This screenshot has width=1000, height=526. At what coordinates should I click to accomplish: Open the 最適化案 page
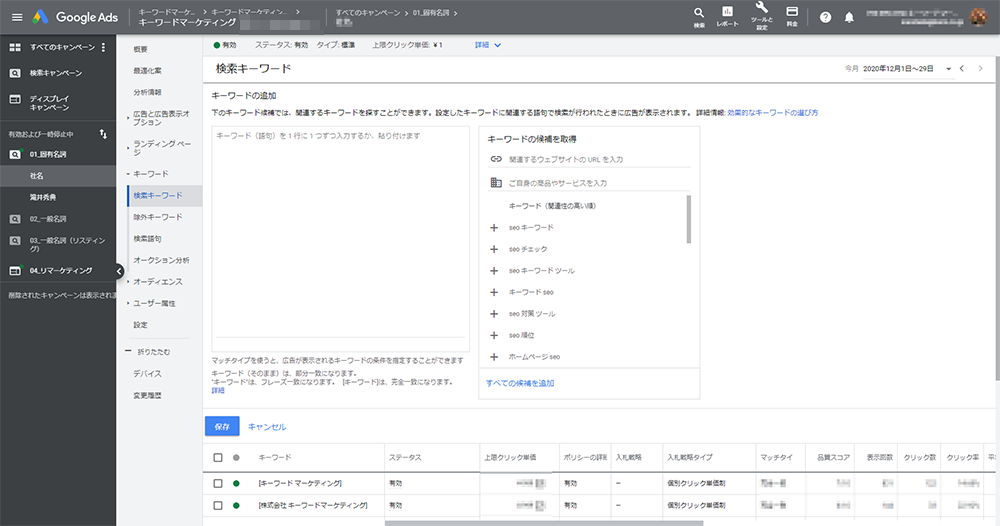click(147, 71)
